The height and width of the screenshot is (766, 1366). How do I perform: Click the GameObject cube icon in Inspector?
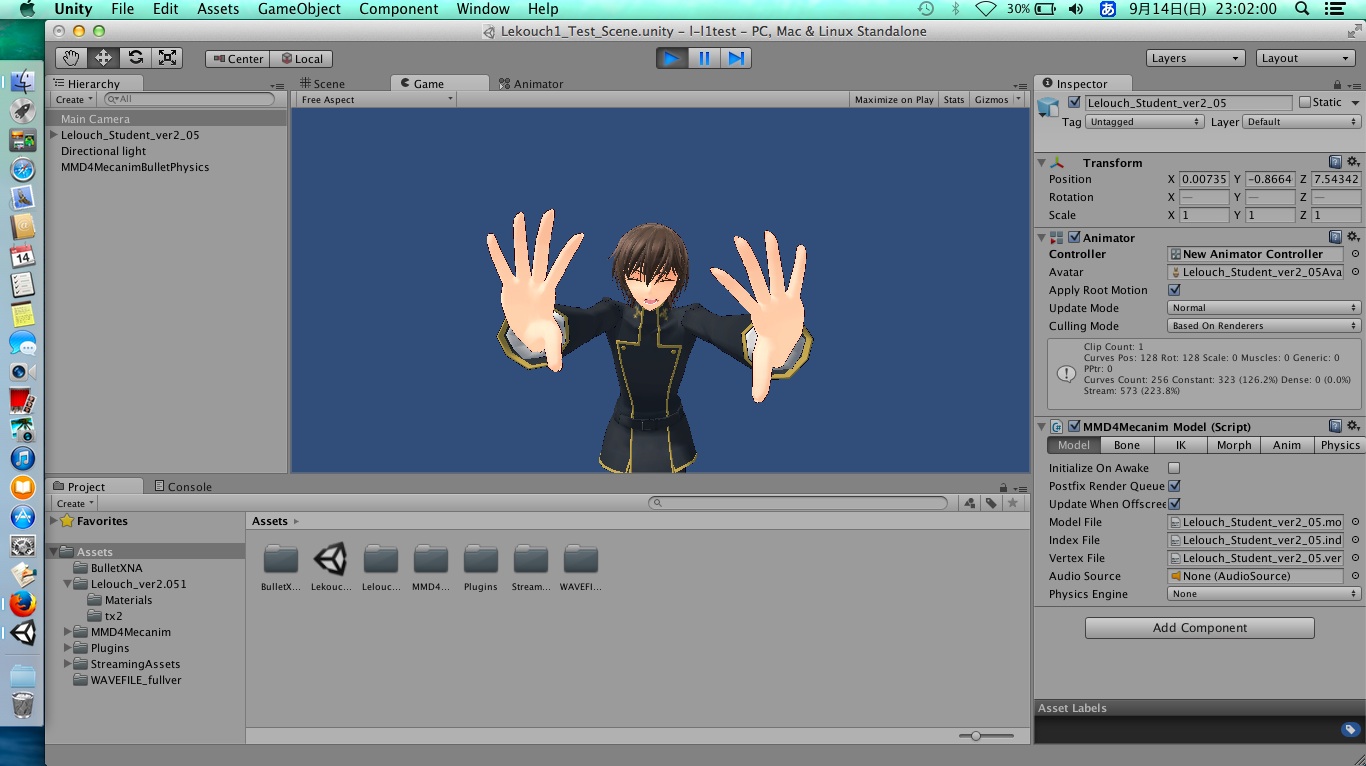[1048, 106]
